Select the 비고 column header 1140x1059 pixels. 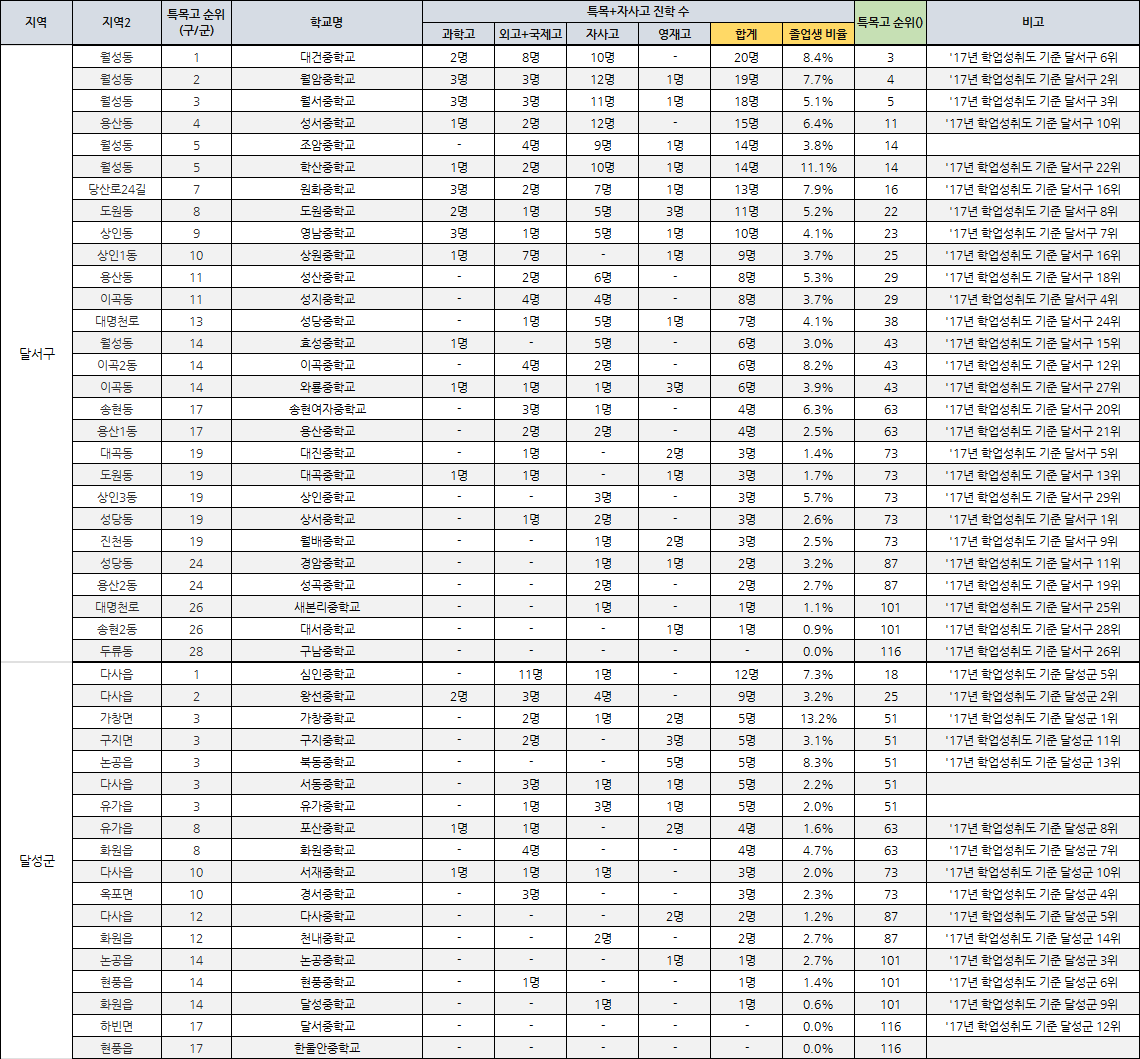click(x=1032, y=23)
